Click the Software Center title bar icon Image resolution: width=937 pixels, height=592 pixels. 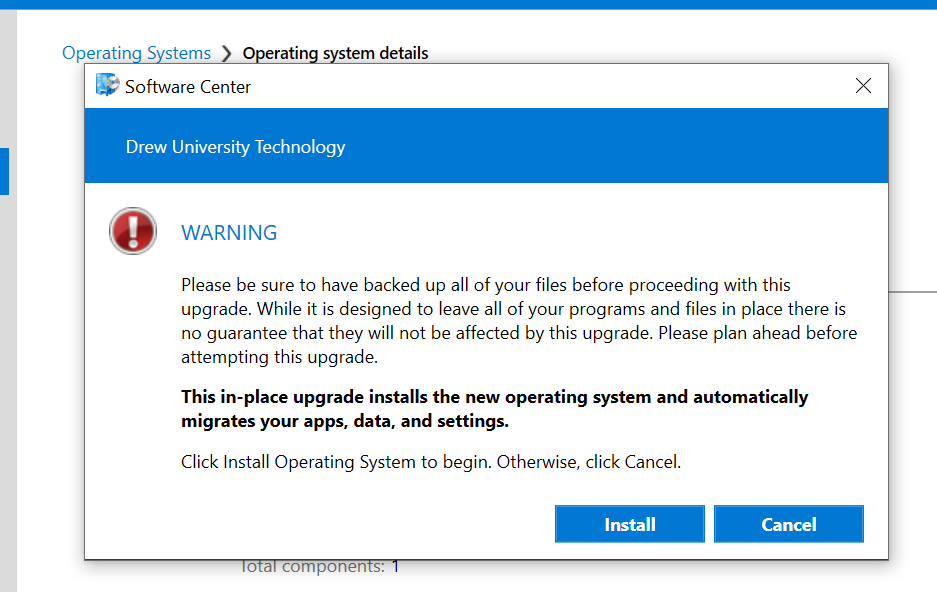pyautogui.click(x=108, y=85)
